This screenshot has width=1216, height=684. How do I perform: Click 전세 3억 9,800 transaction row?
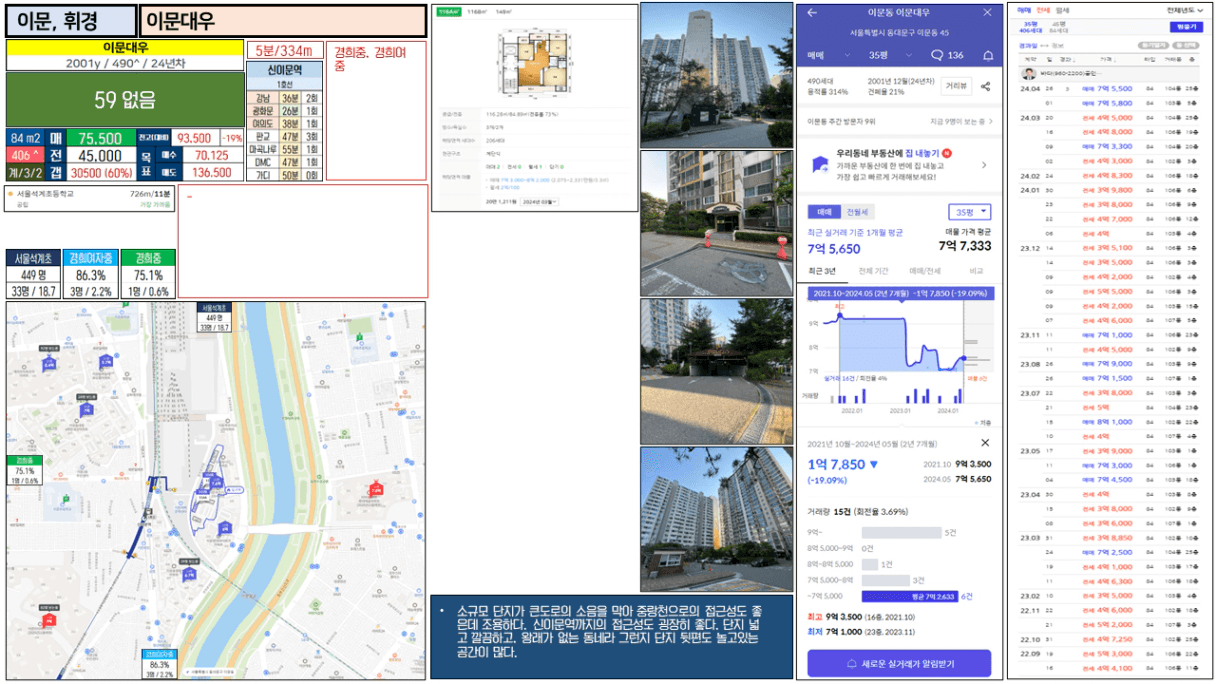pos(1109,190)
